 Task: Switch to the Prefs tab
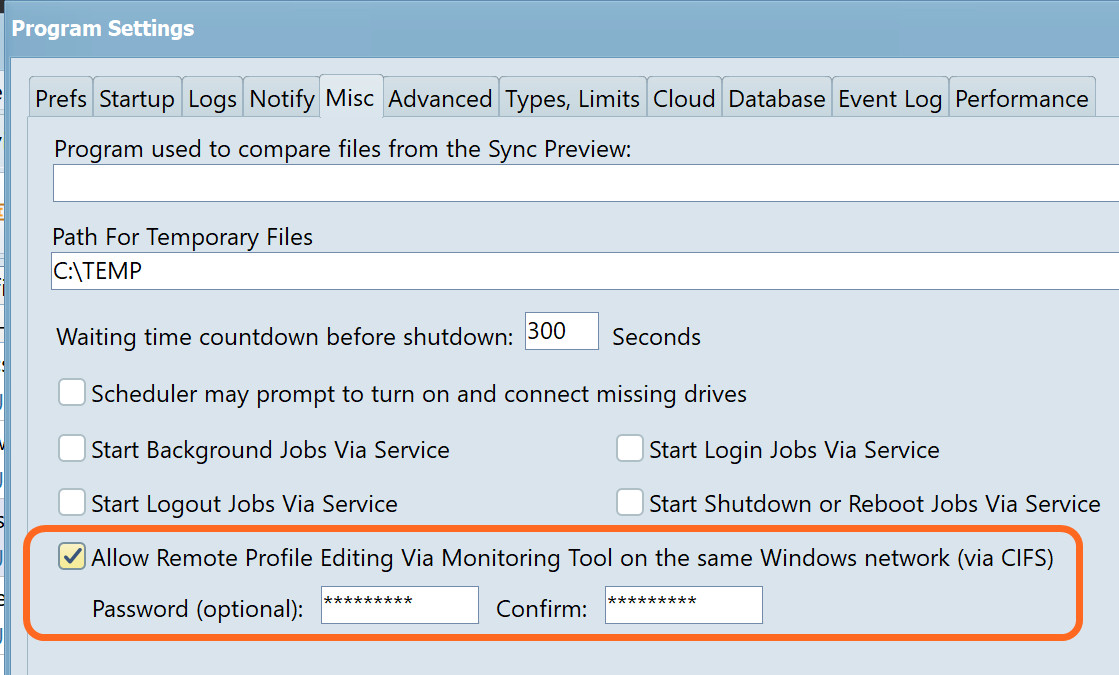point(59,98)
